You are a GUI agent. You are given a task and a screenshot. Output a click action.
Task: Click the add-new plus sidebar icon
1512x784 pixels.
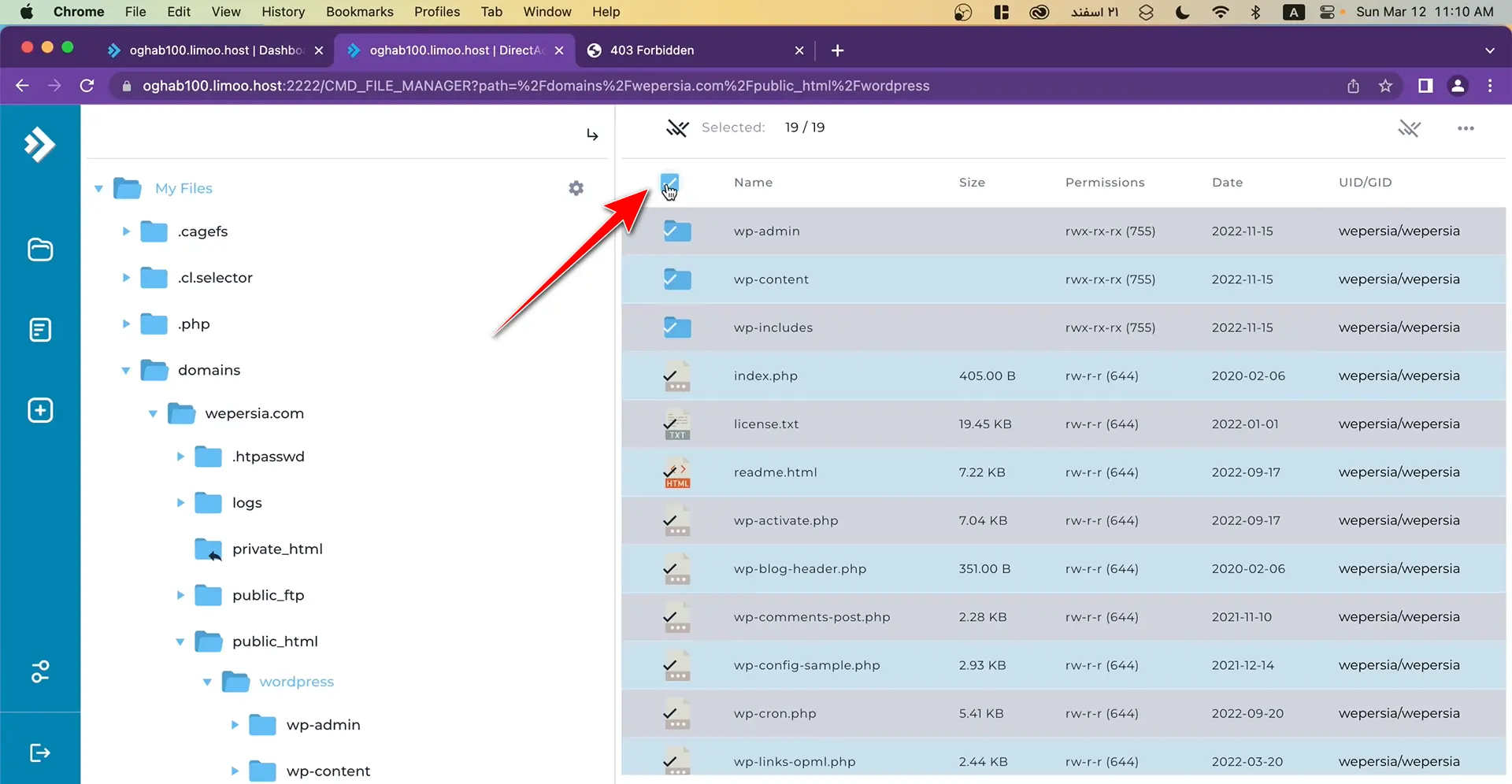tap(40, 410)
